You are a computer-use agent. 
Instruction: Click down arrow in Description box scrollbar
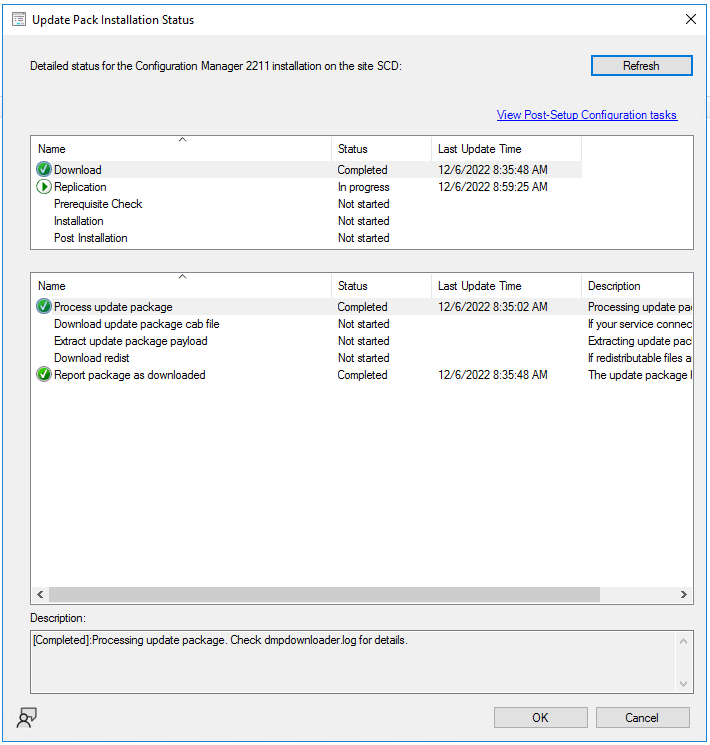(683, 684)
